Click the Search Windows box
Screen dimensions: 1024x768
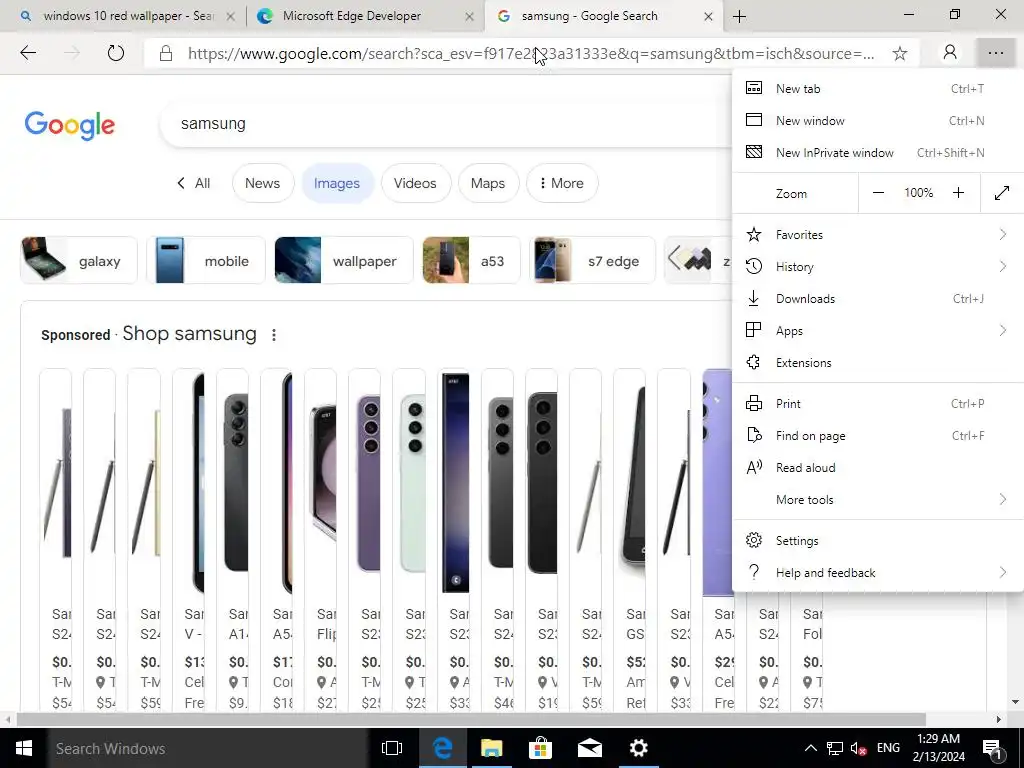coord(208,748)
